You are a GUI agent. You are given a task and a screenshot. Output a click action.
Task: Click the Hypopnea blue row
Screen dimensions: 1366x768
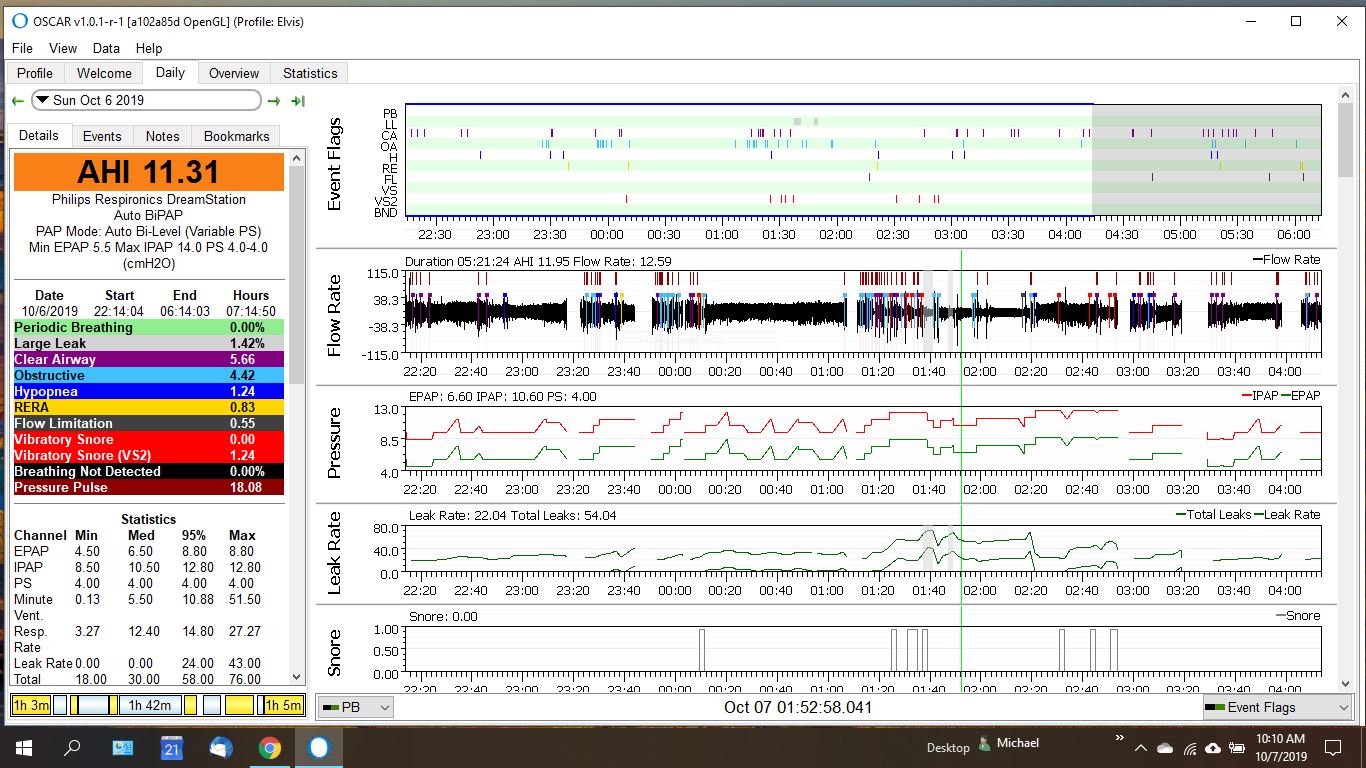(x=149, y=391)
